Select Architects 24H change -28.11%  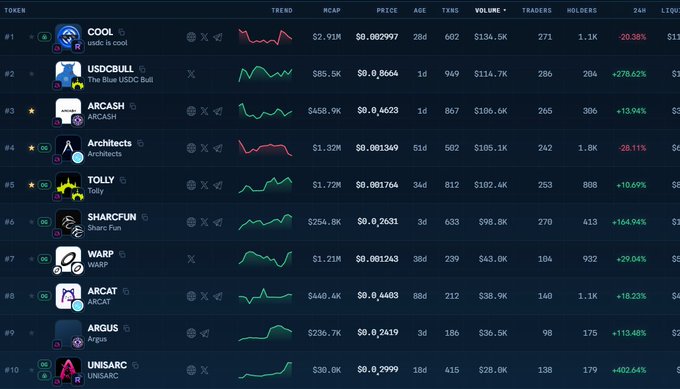click(632, 148)
